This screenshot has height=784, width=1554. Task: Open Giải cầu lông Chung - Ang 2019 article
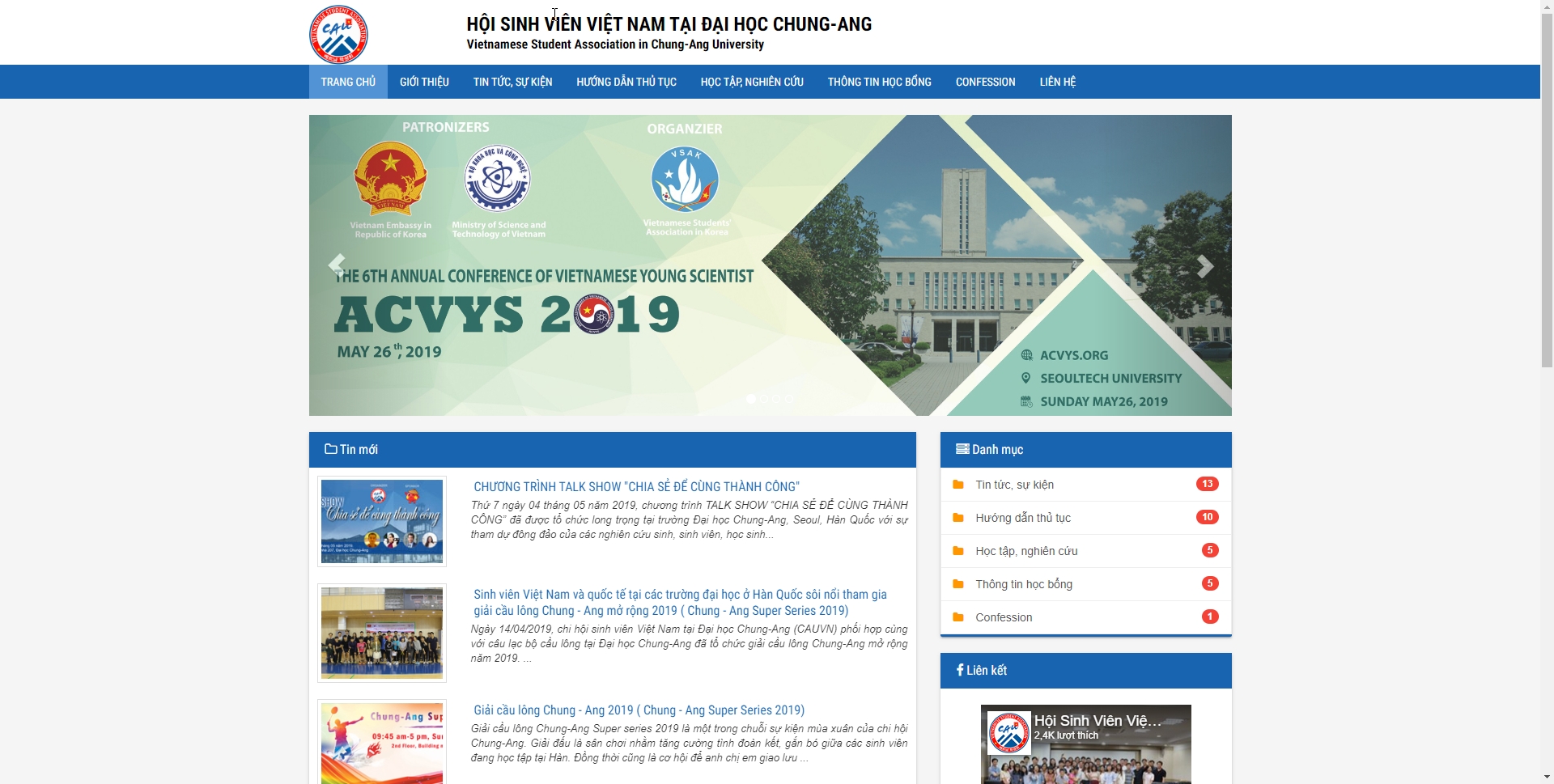(639, 710)
